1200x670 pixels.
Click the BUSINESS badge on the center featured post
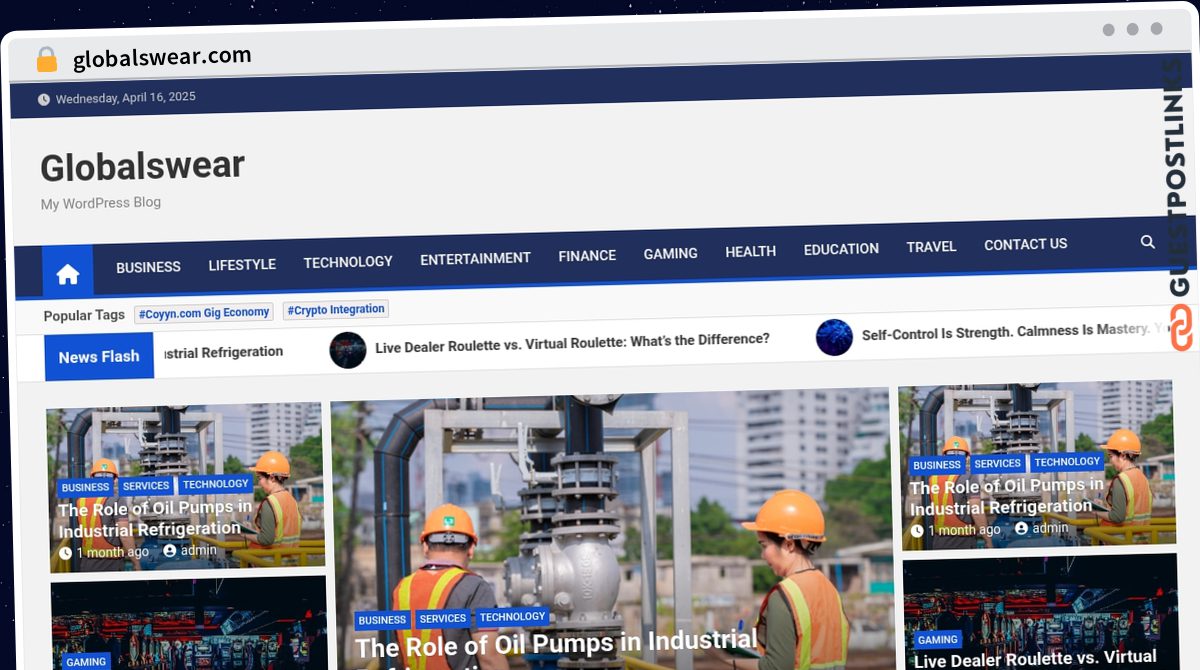pos(382,621)
